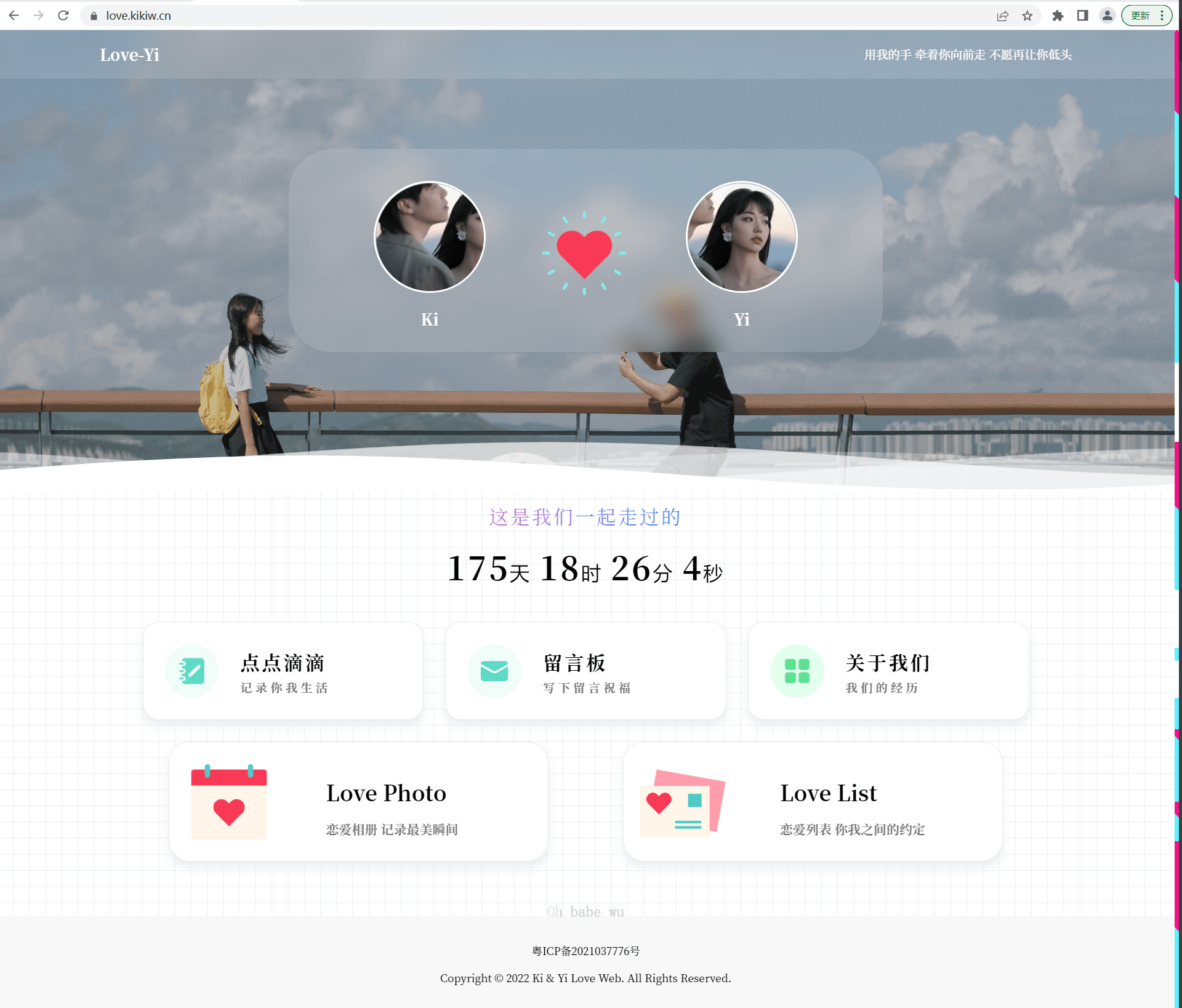
Task: Click the subtitle 恋爱相册 记录最美瞬间
Action: [392, 830]
